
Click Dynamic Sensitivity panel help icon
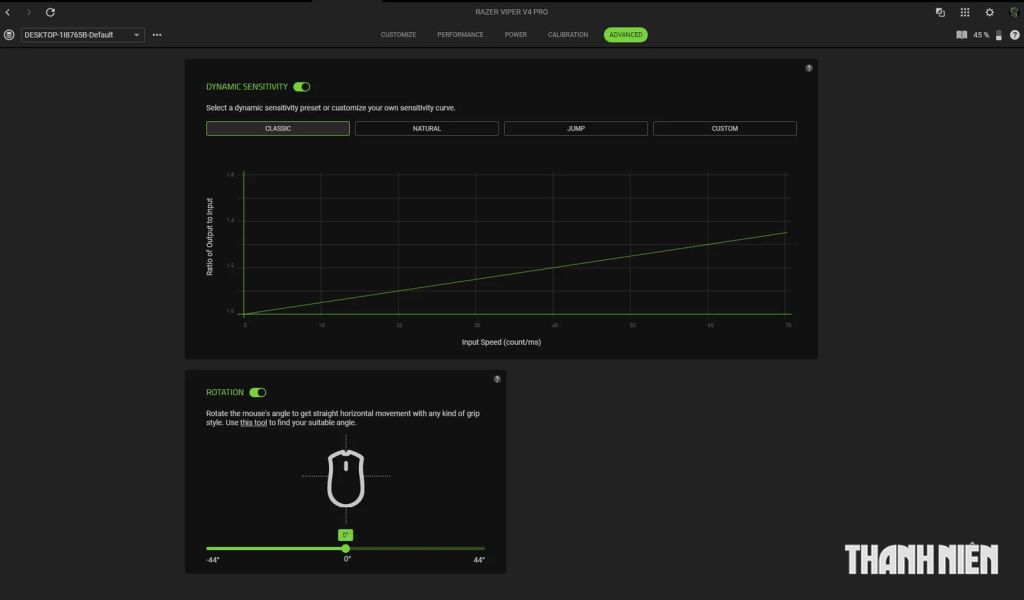(808, 67)
